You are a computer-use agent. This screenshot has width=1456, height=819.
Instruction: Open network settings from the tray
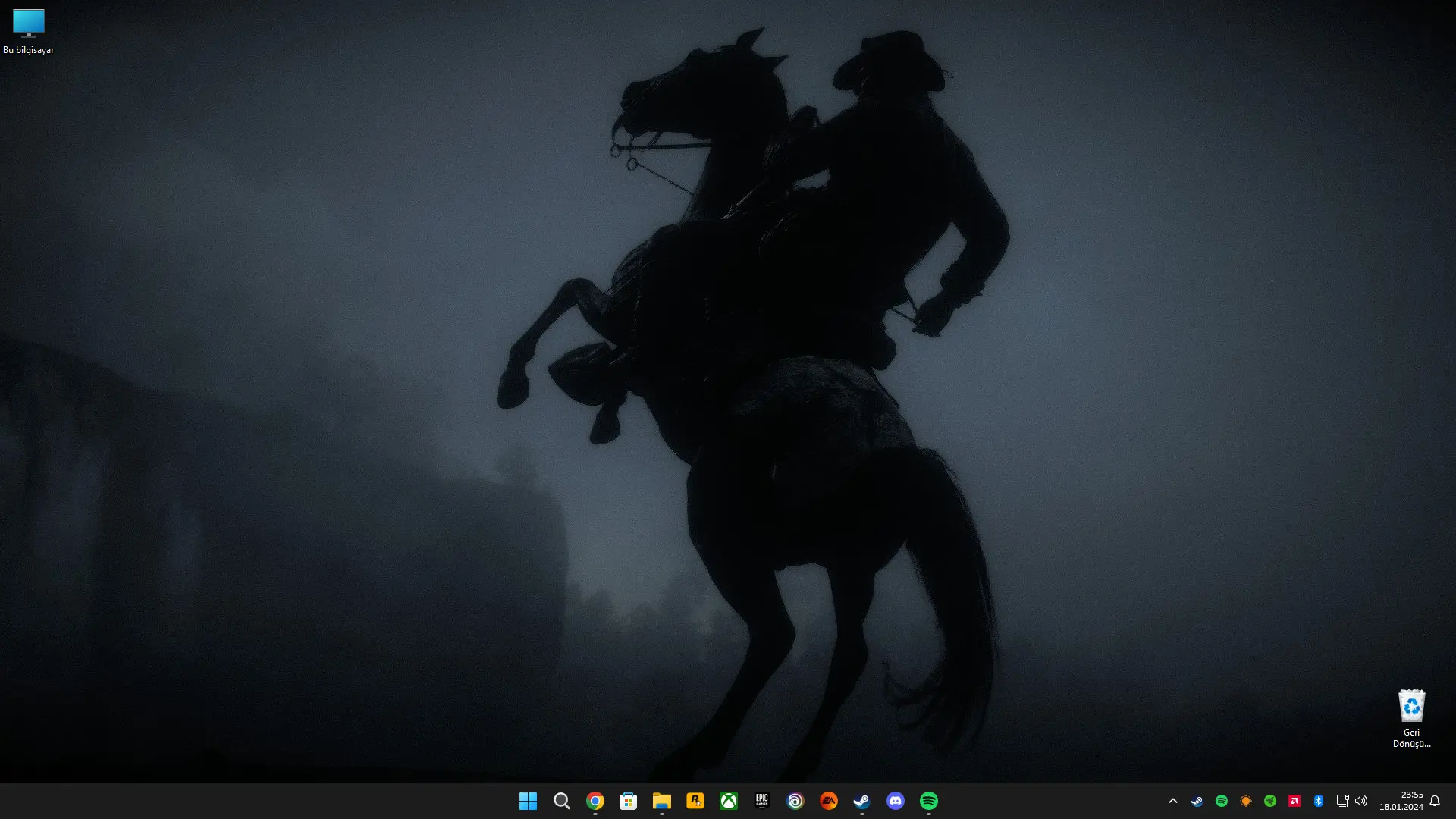click(1342, 801)
